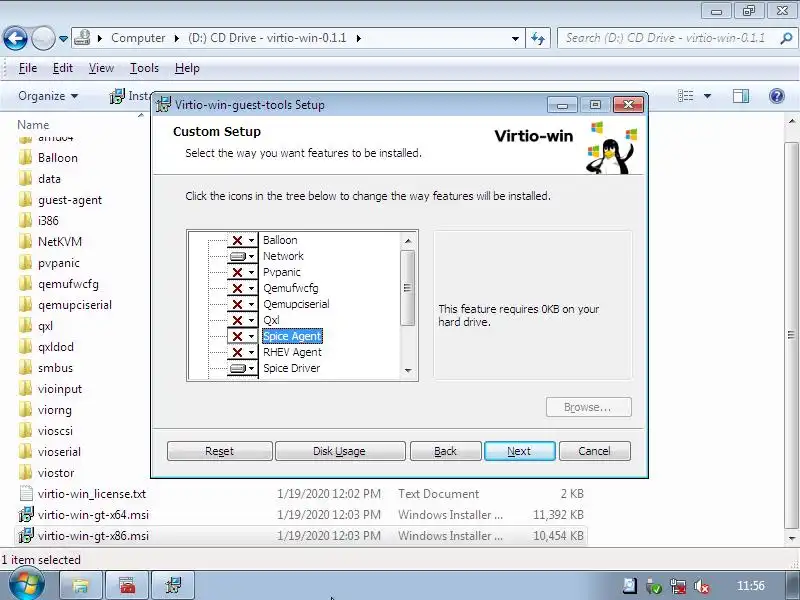The image size is (800, 600).
Task: Select the Spice Driver feature in the tree
Action: coord(292,368)
